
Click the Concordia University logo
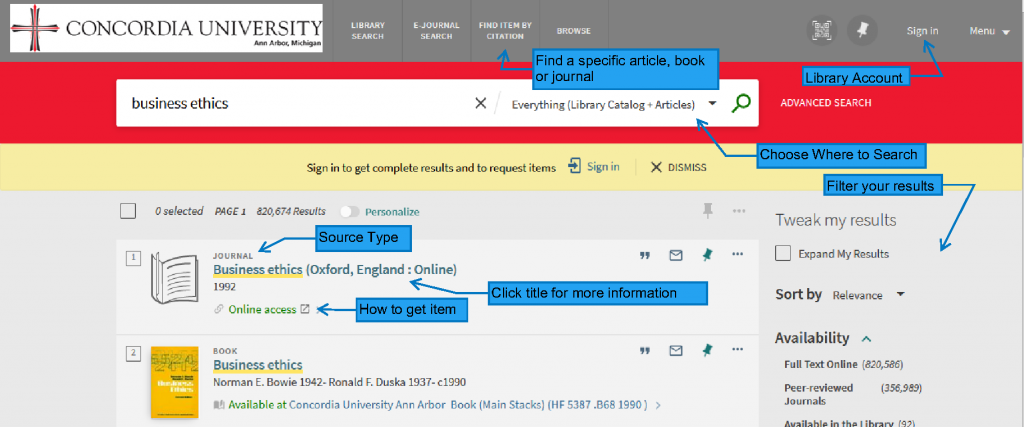pyautogui.click(x=167, y=28)
